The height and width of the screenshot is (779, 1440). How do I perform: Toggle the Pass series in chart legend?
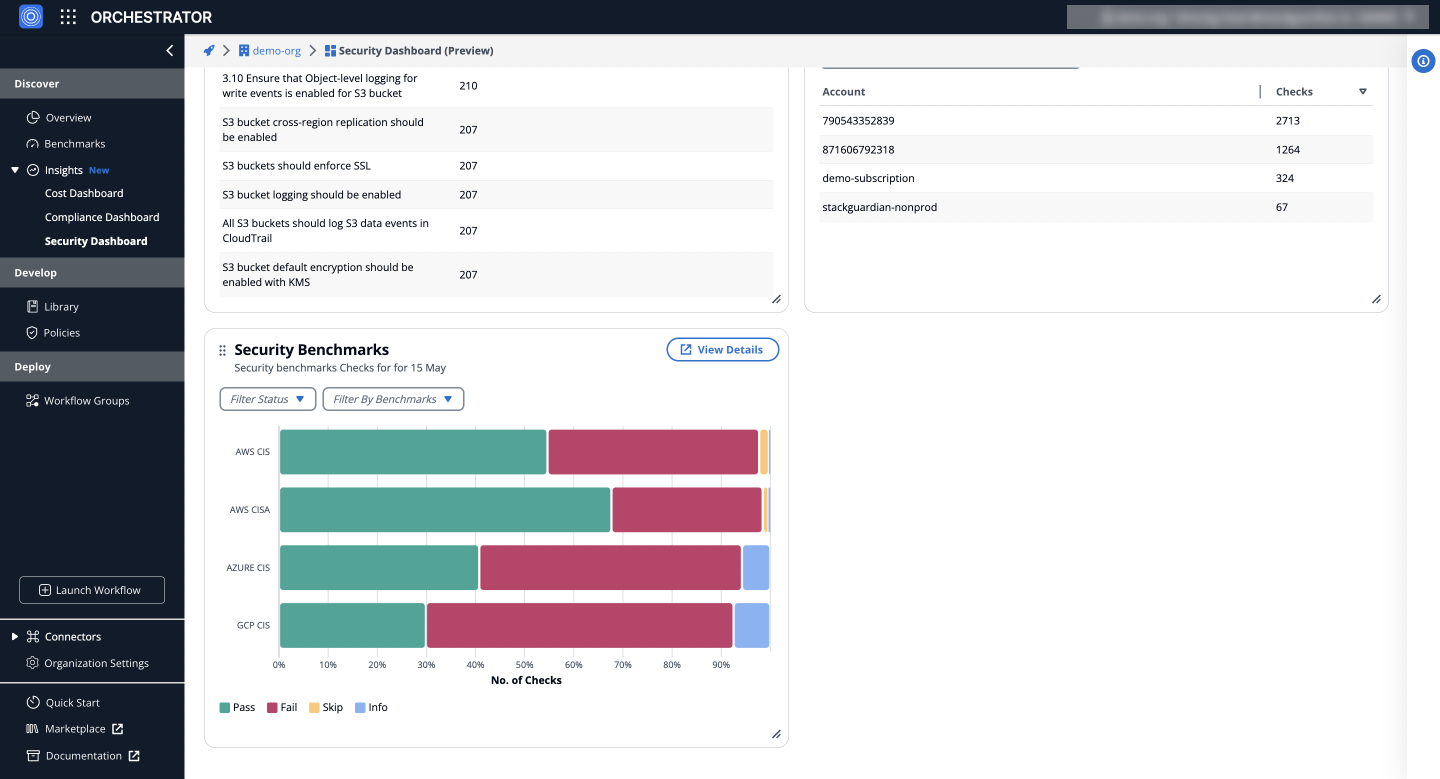coord(237,707)
